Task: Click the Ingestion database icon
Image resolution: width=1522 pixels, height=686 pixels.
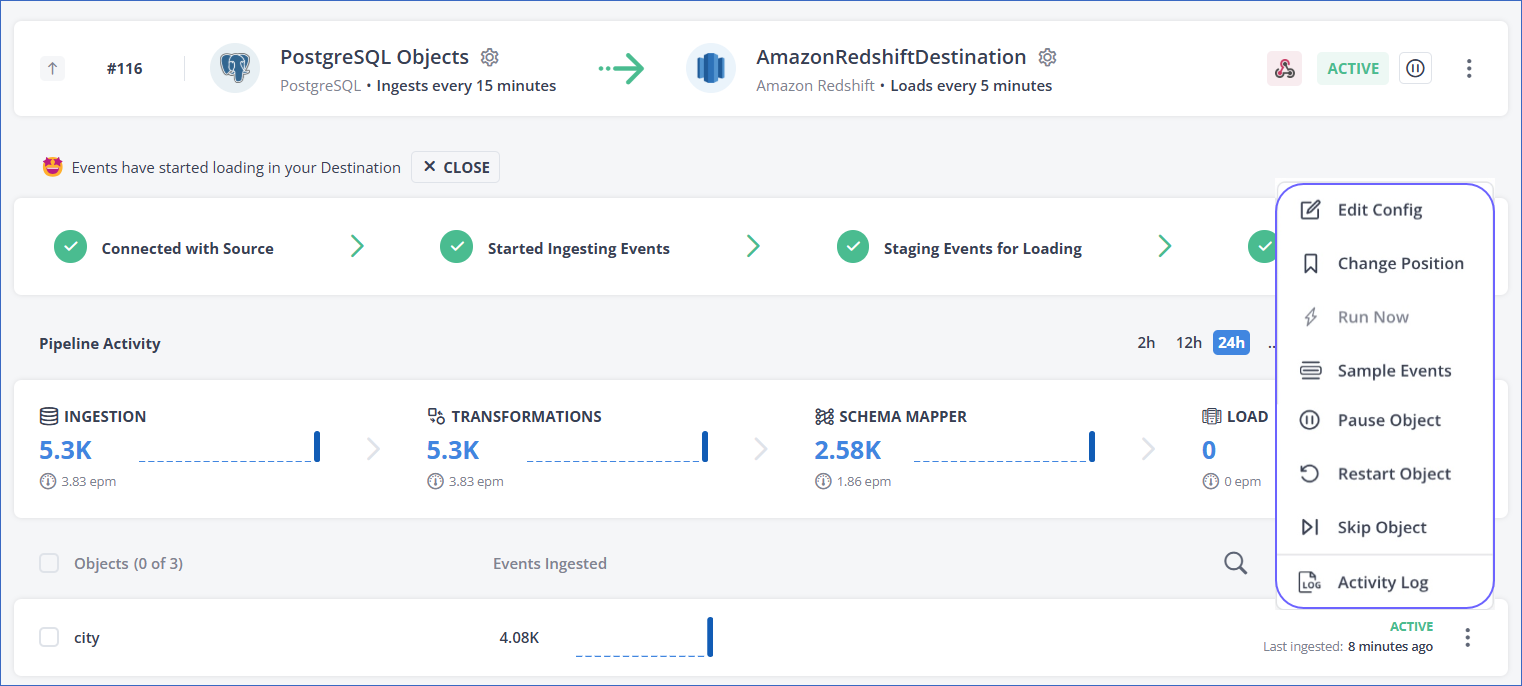Action: point(48,416)
